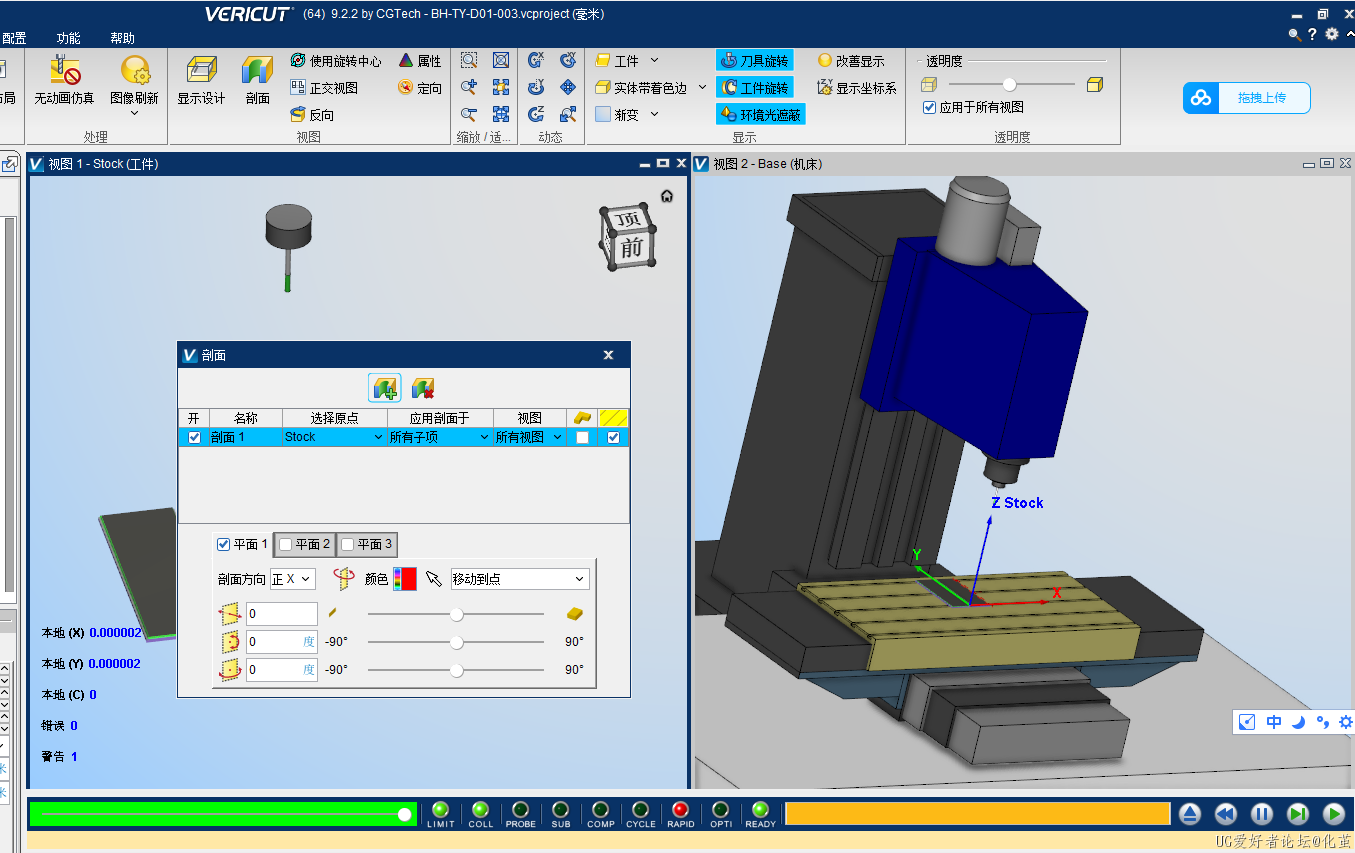Screen dimensions: 1355x853
Task: Expand the 工件 display dropdown
Action: tap(655, 61)
